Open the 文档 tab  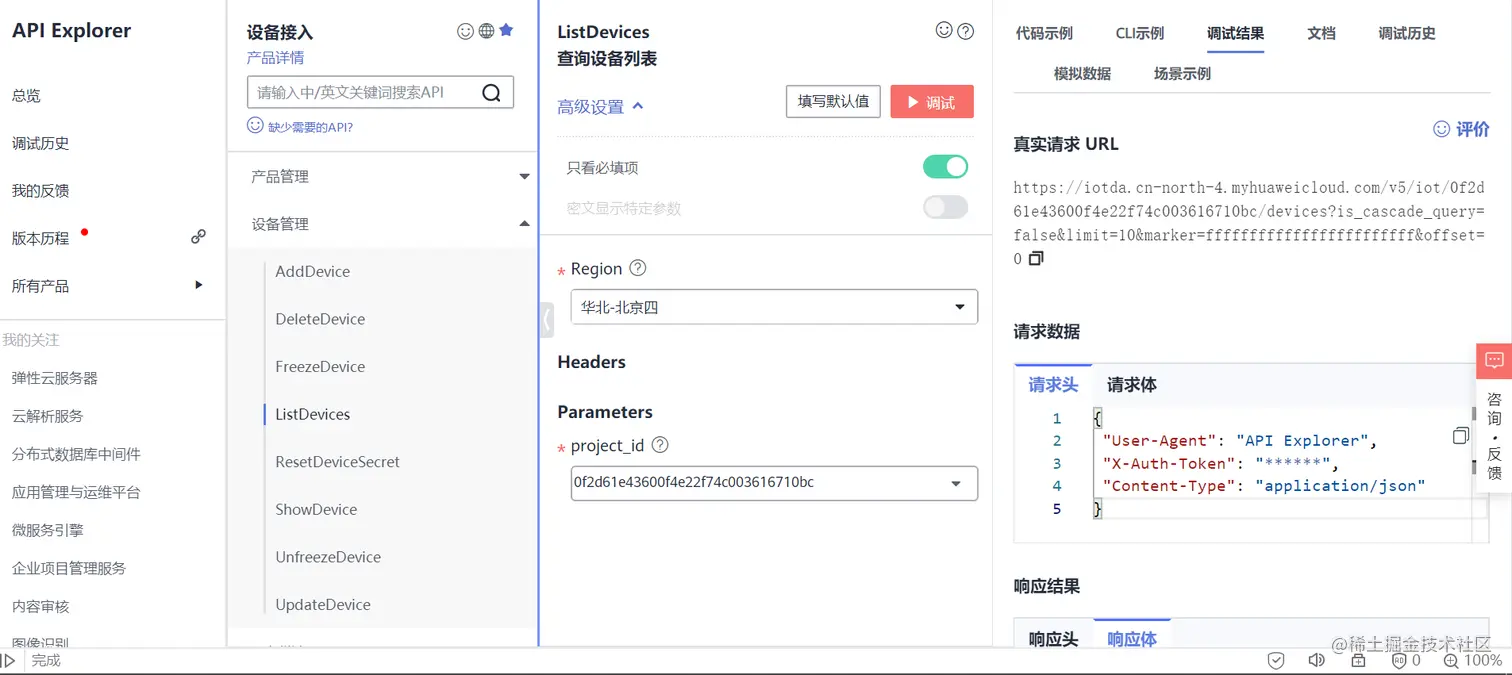pos(1321,33)
